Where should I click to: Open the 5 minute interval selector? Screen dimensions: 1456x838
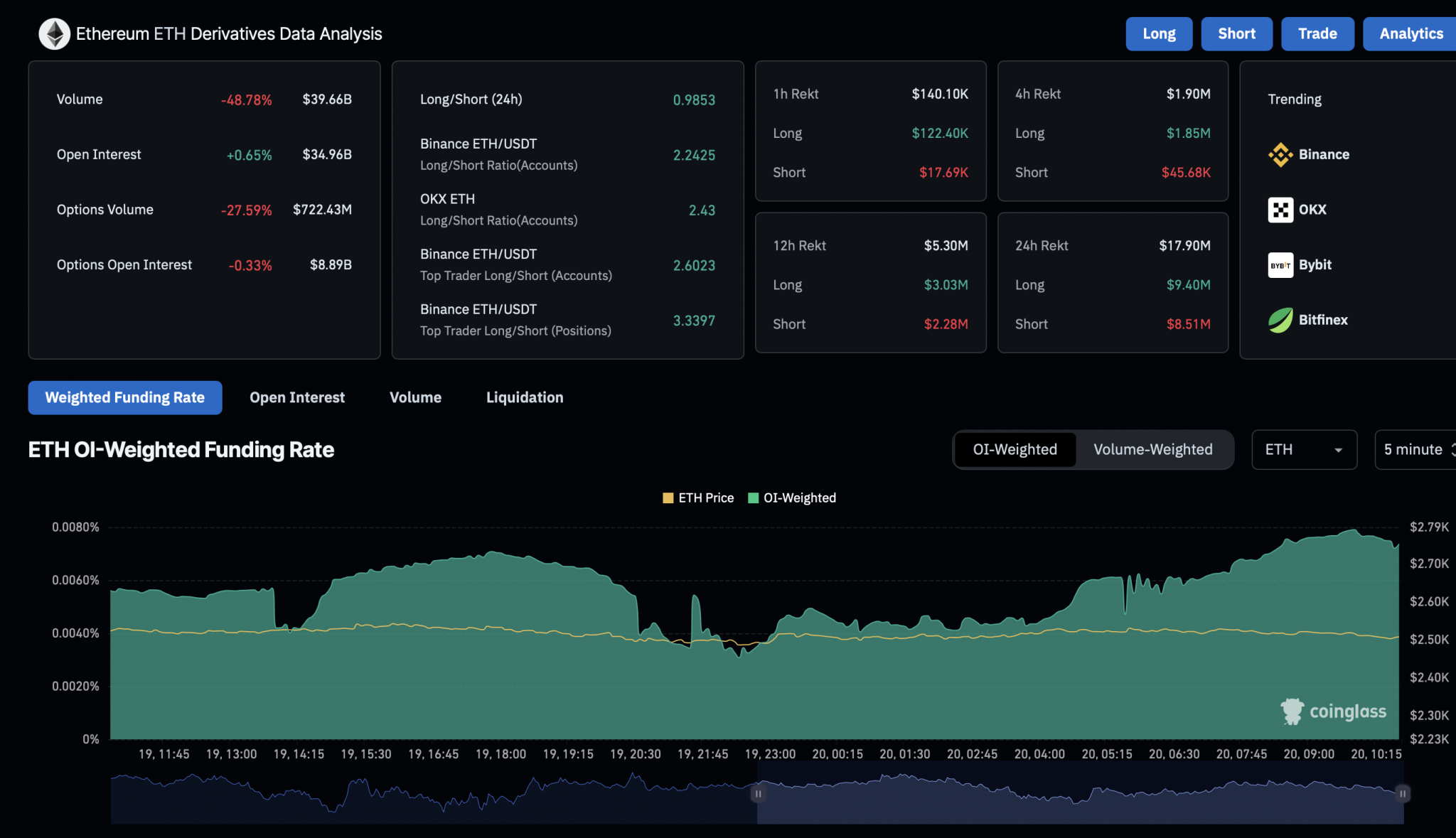[1415, 449]
